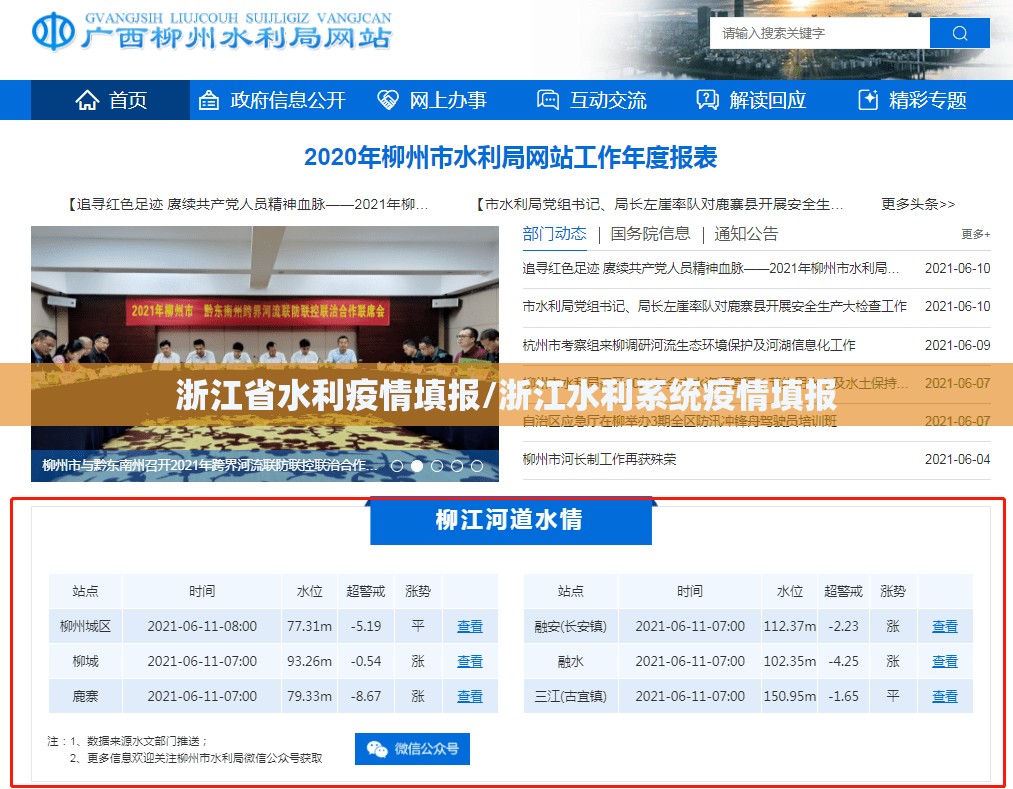Click water level 150.95m for 三江
The width and height of the screenshot is (1013, 789).
point(789,696)
